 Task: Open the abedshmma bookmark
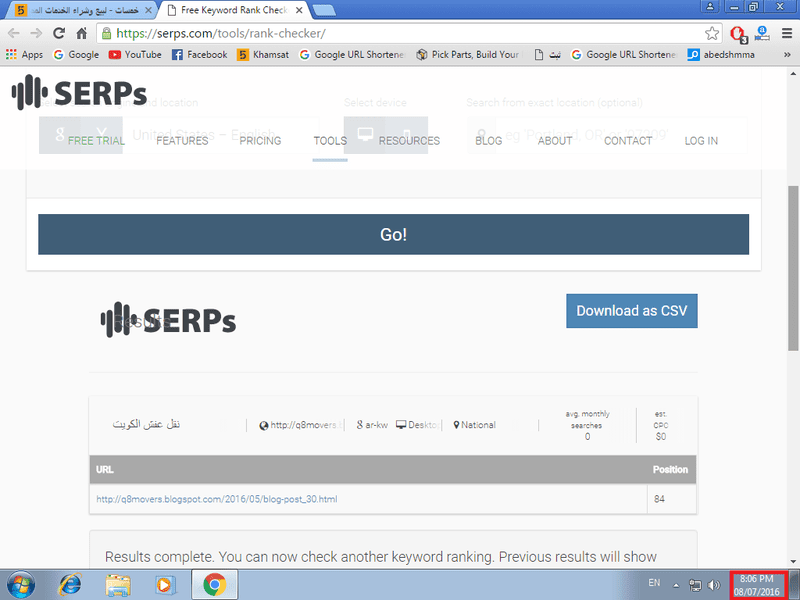(721, 55)
